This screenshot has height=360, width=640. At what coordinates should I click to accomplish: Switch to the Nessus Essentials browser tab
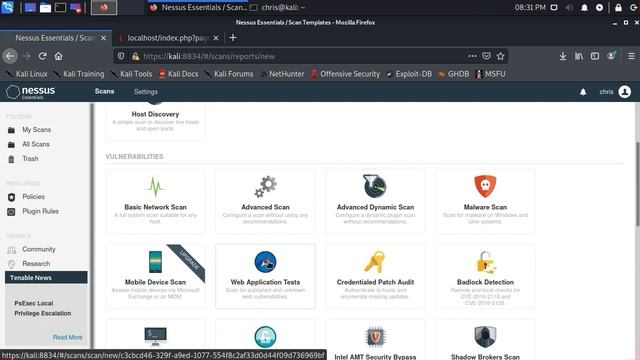pyautogui.click(x=56, y=38)
